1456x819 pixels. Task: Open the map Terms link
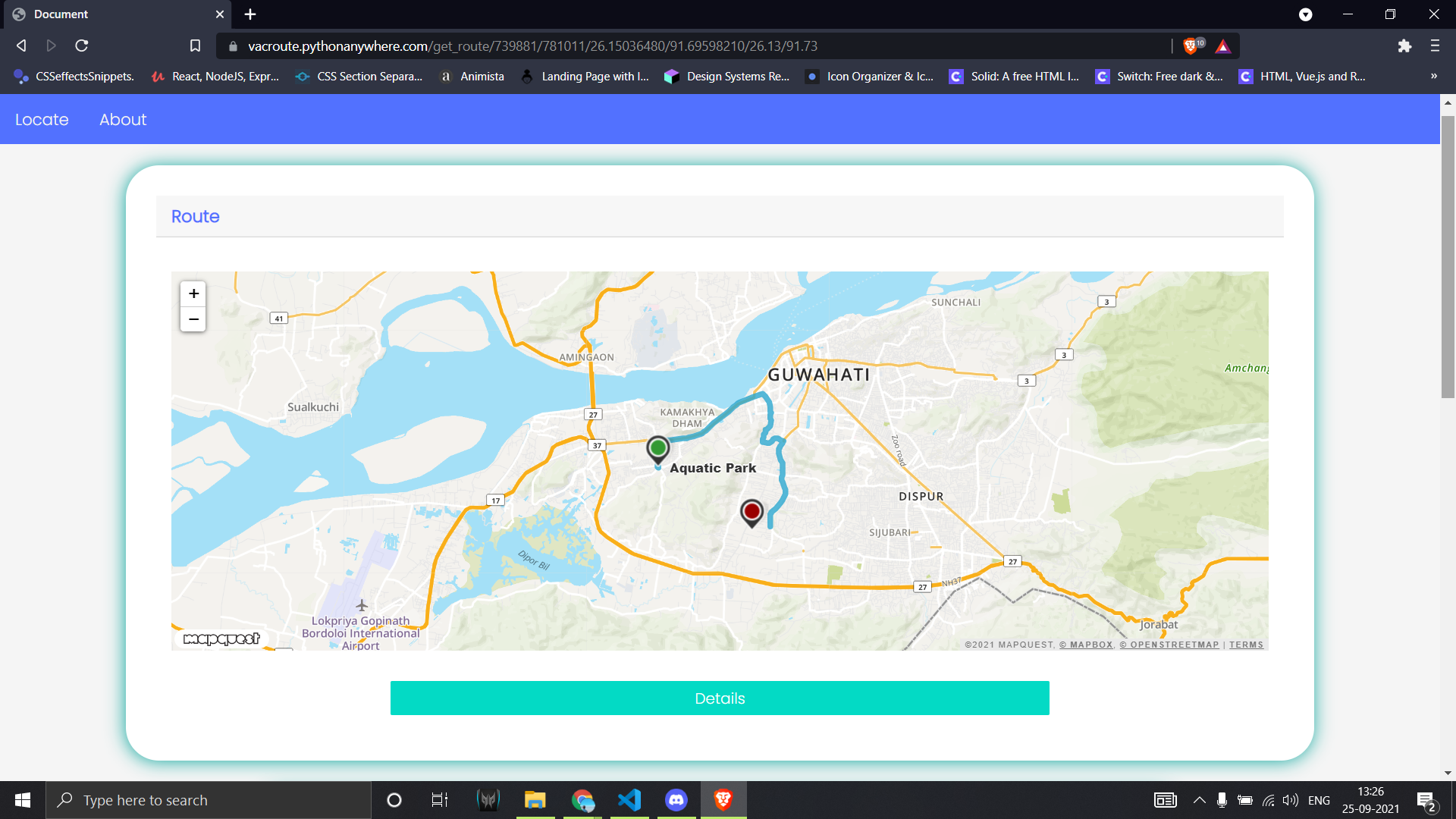point(1246,645)
